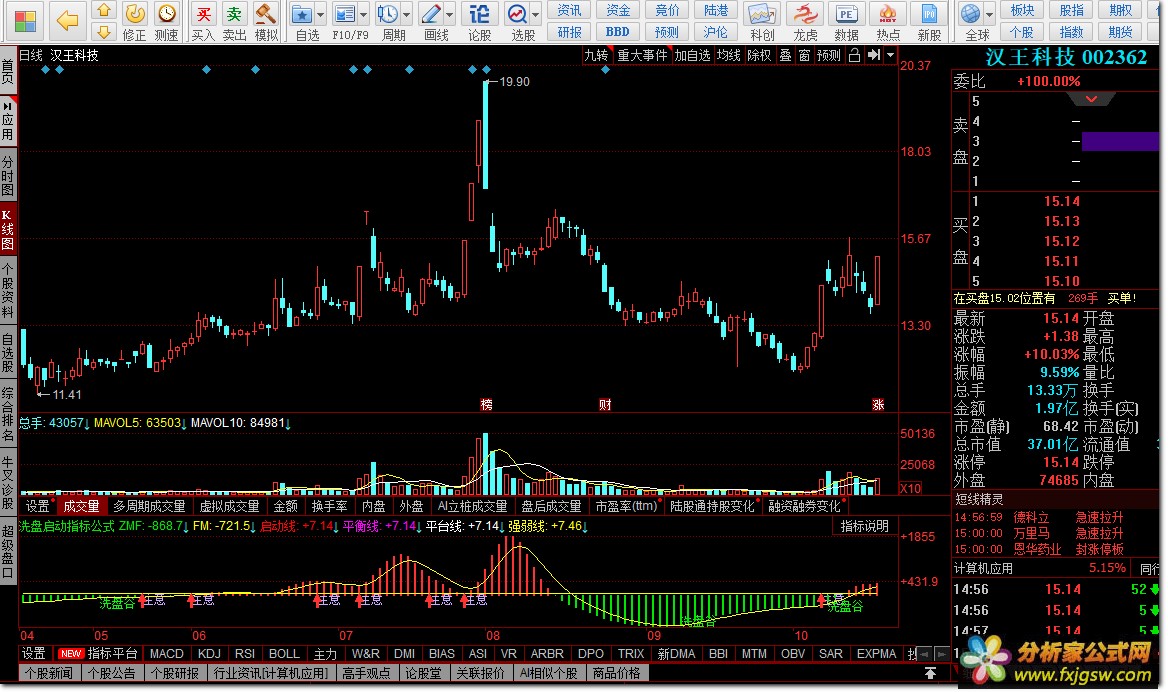The height and width of the screenshot is (692, 1168).
Task: Click the 期货 futures button
Action: (1120, 32)
